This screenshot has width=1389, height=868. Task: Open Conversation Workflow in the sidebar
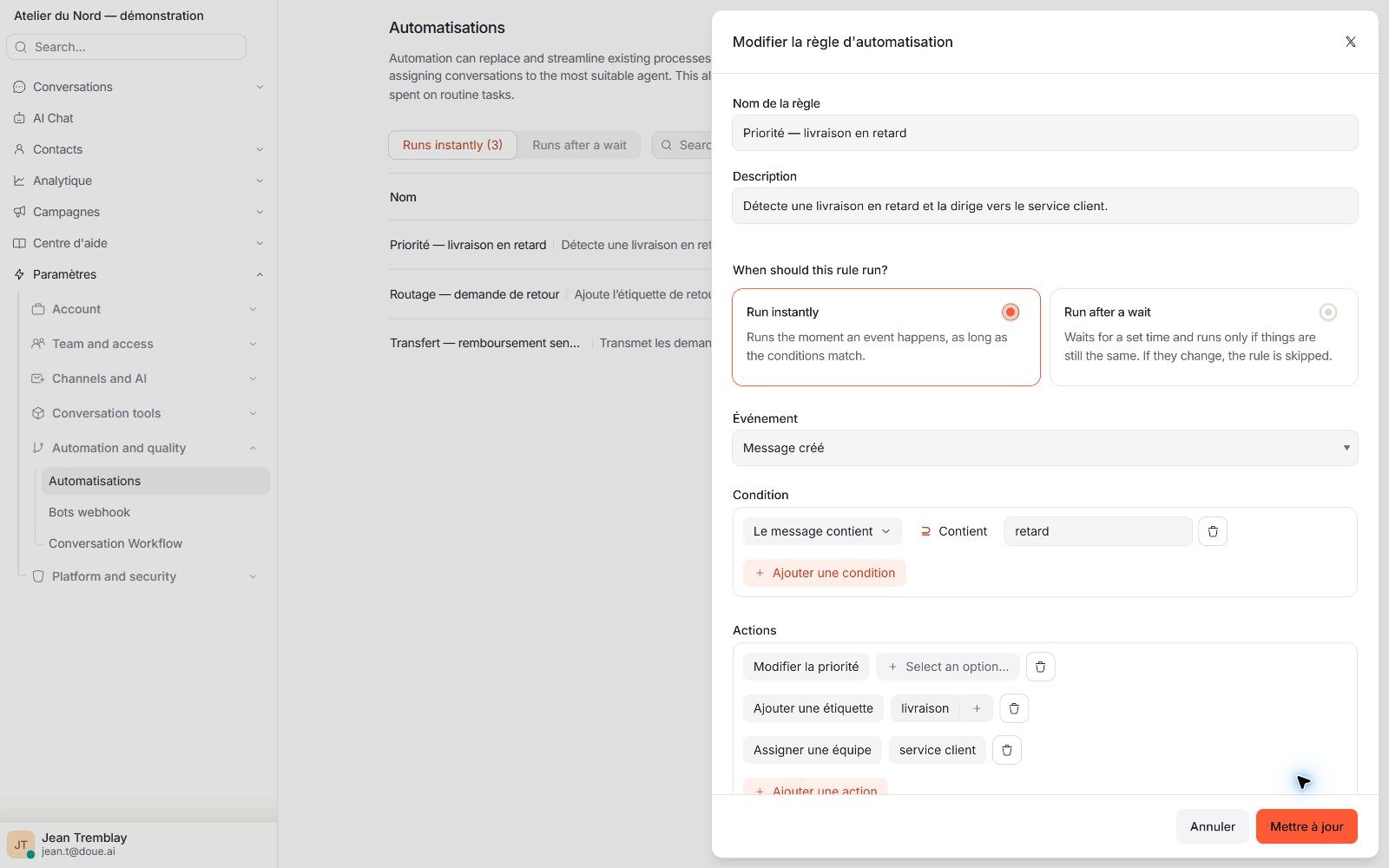pos(115,543)
